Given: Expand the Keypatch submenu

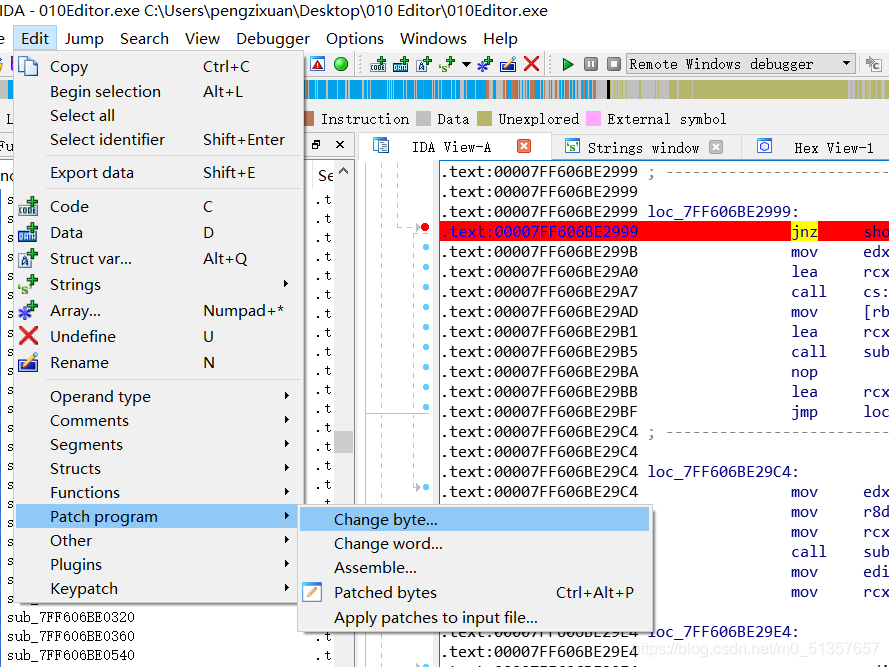Looking at the screenshot, I should pyautogui.click(x=157, y=589).
